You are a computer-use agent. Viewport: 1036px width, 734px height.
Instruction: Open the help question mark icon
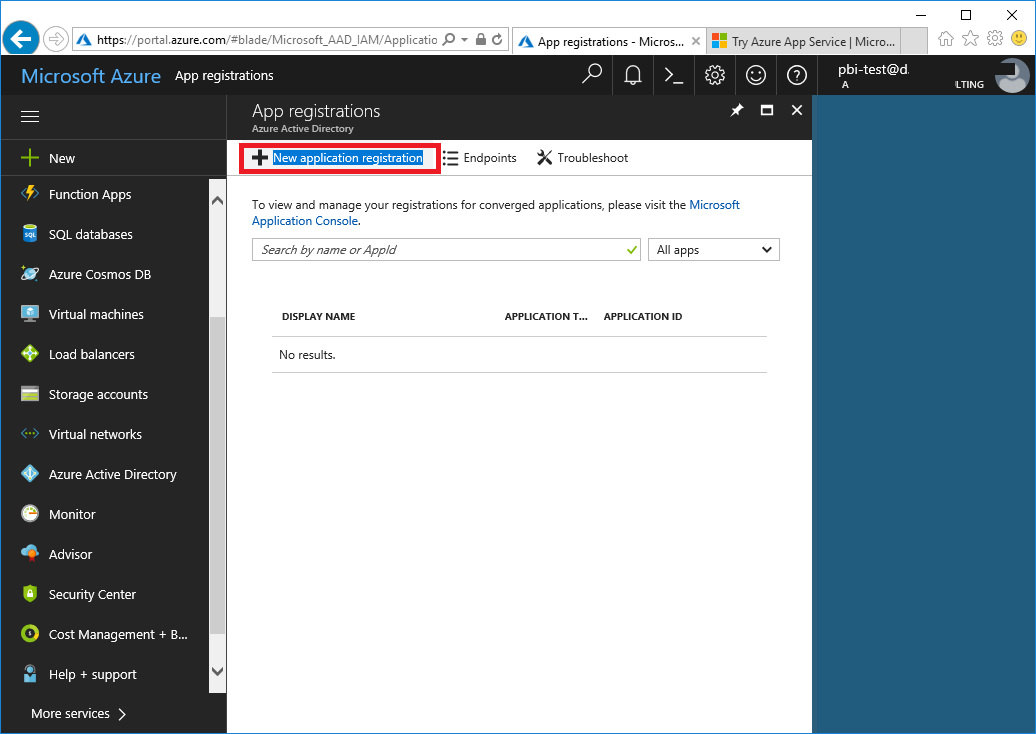797,75
